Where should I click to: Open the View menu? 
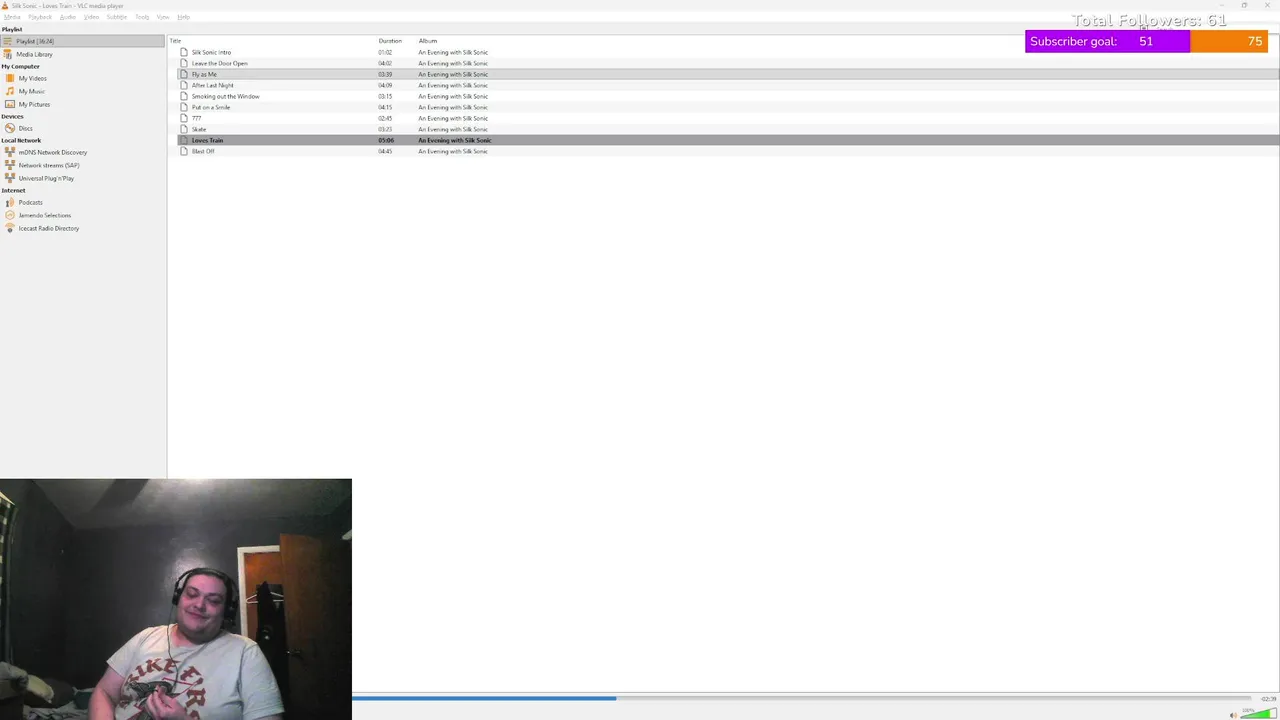[163, 17]
